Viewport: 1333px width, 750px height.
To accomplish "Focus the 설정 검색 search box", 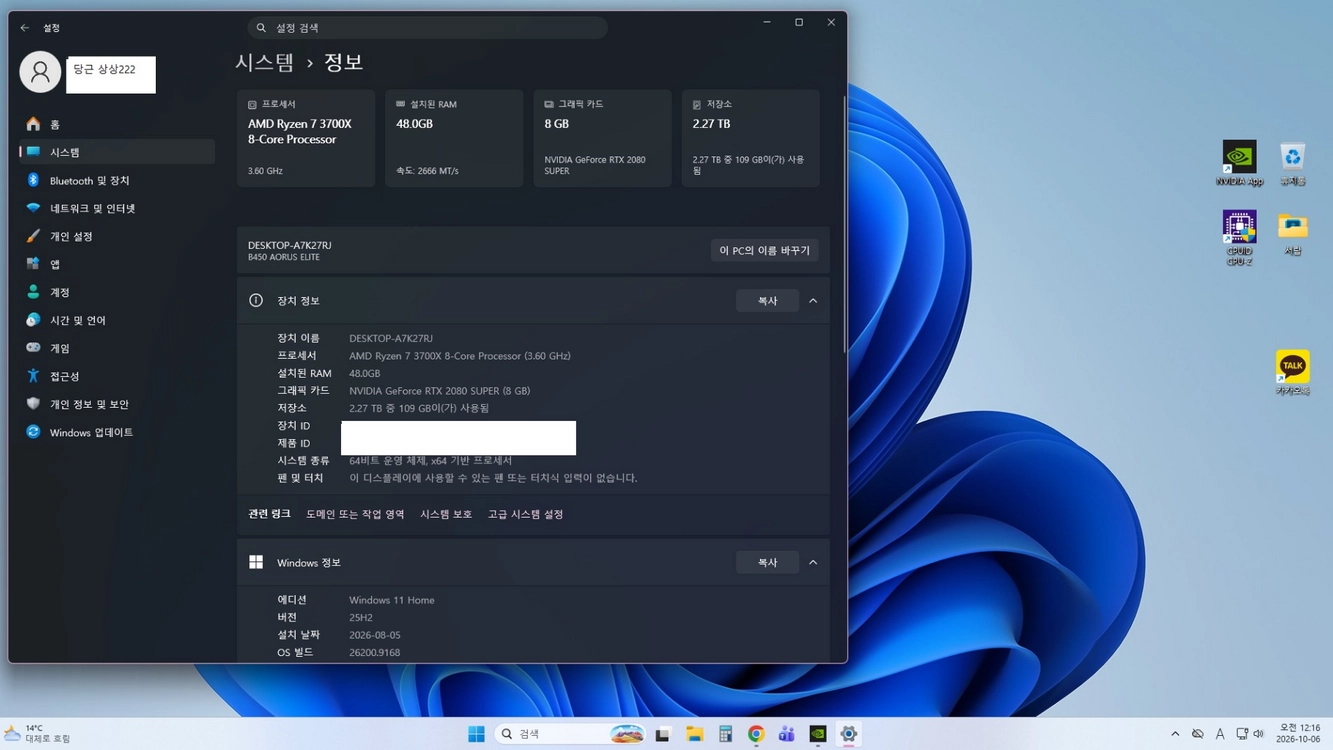I will (x=427, y=28).
